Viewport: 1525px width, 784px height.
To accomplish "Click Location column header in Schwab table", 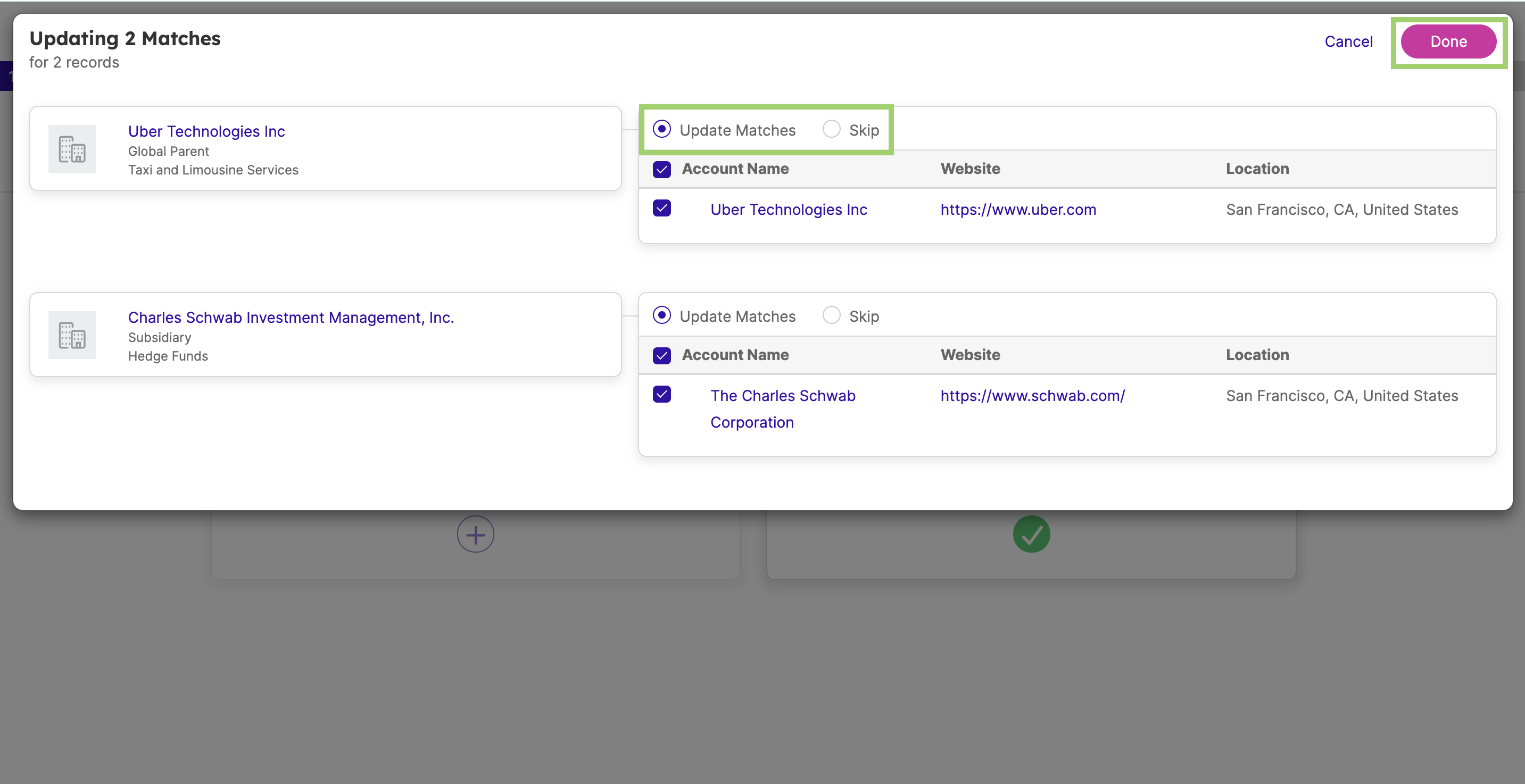I will [x=1257, y=355].
